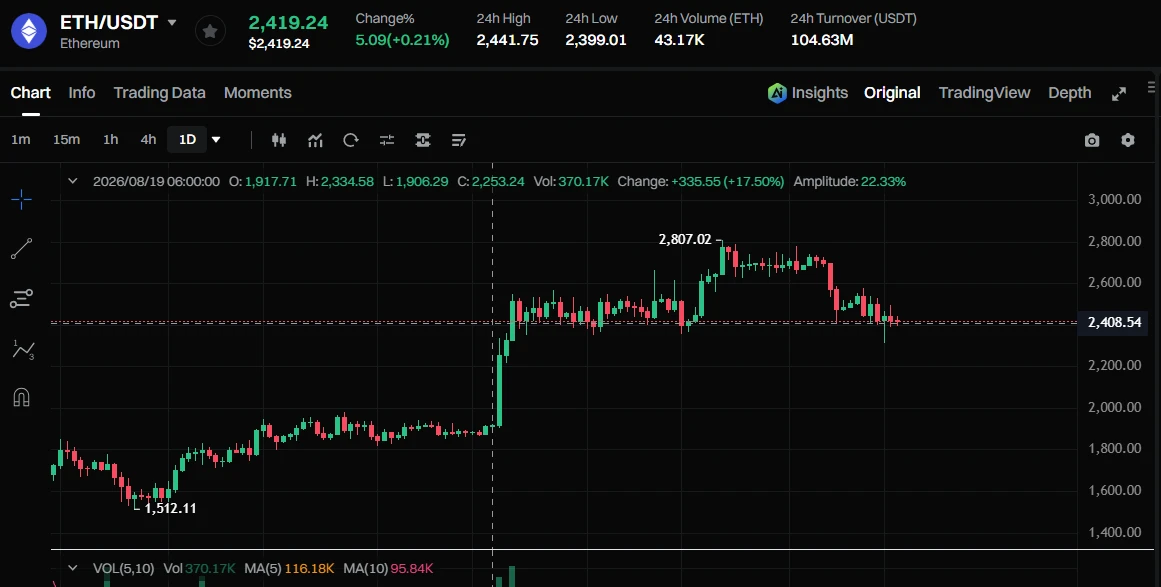Open the list-with-pencil icon in the toolbar
1161x587 pixels.
coord(458,140)
